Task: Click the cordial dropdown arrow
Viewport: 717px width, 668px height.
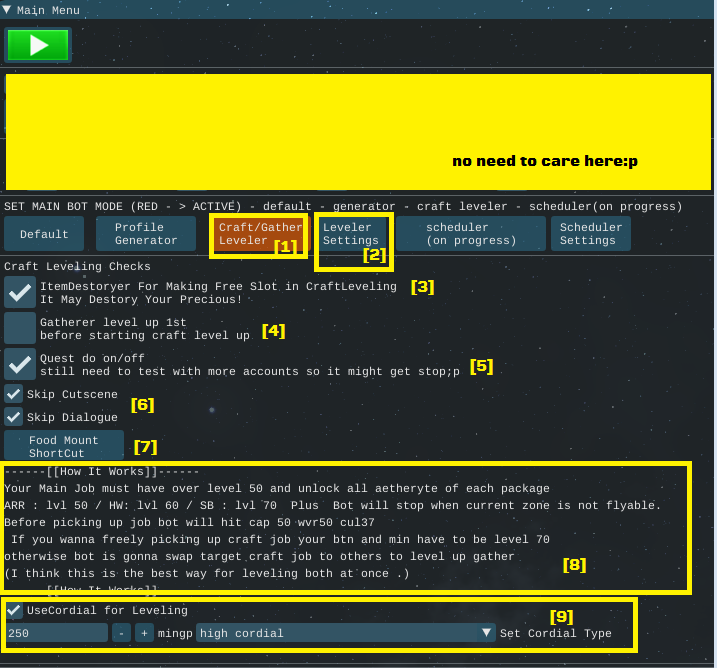Action: coord(487,633)
